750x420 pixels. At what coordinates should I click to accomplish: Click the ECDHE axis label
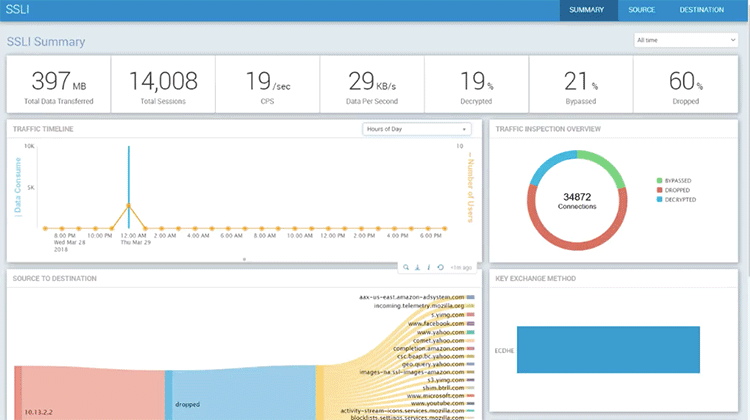(504, 351)
